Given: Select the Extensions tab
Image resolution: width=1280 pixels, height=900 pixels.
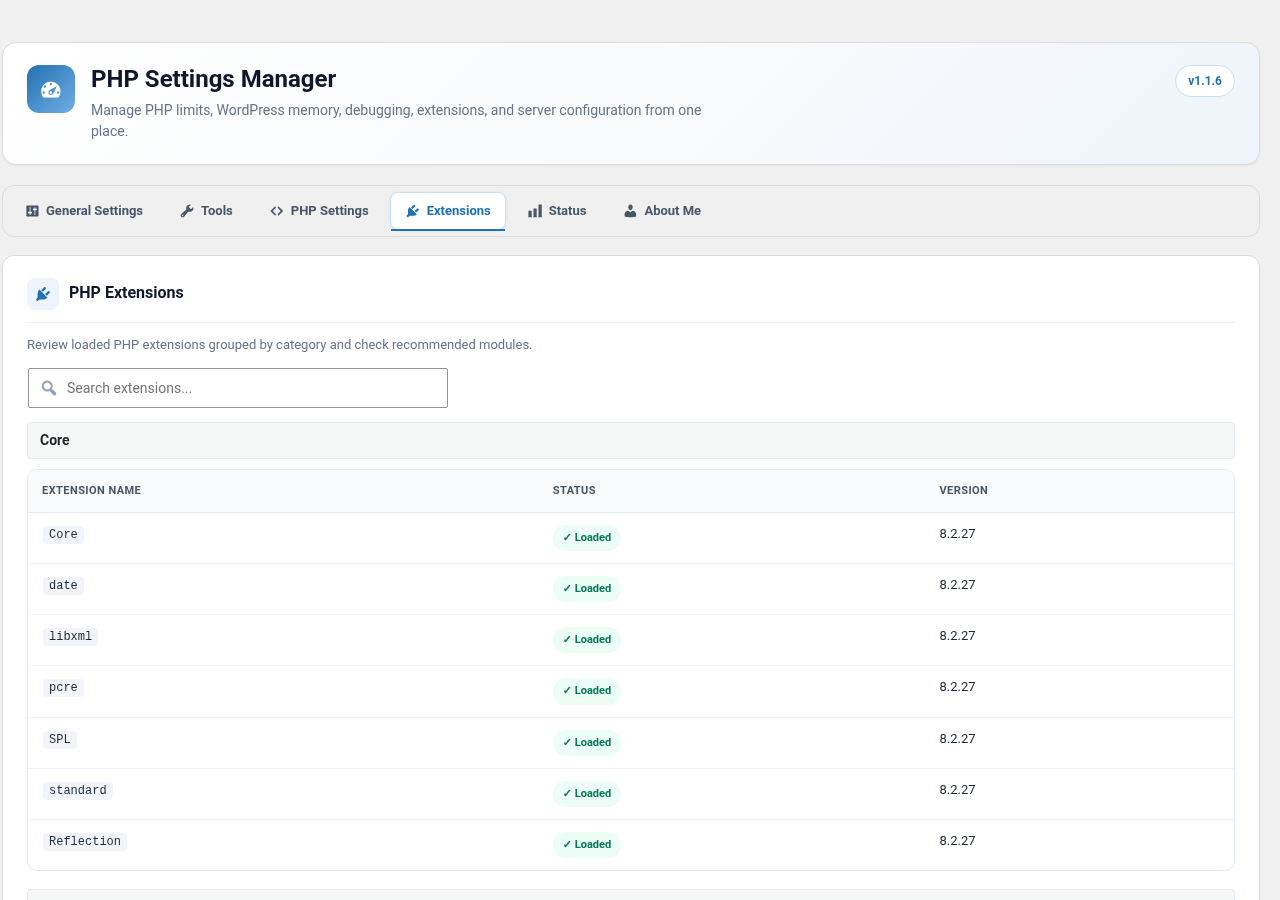Looking at the screenshot, I should tap(448, 211).
